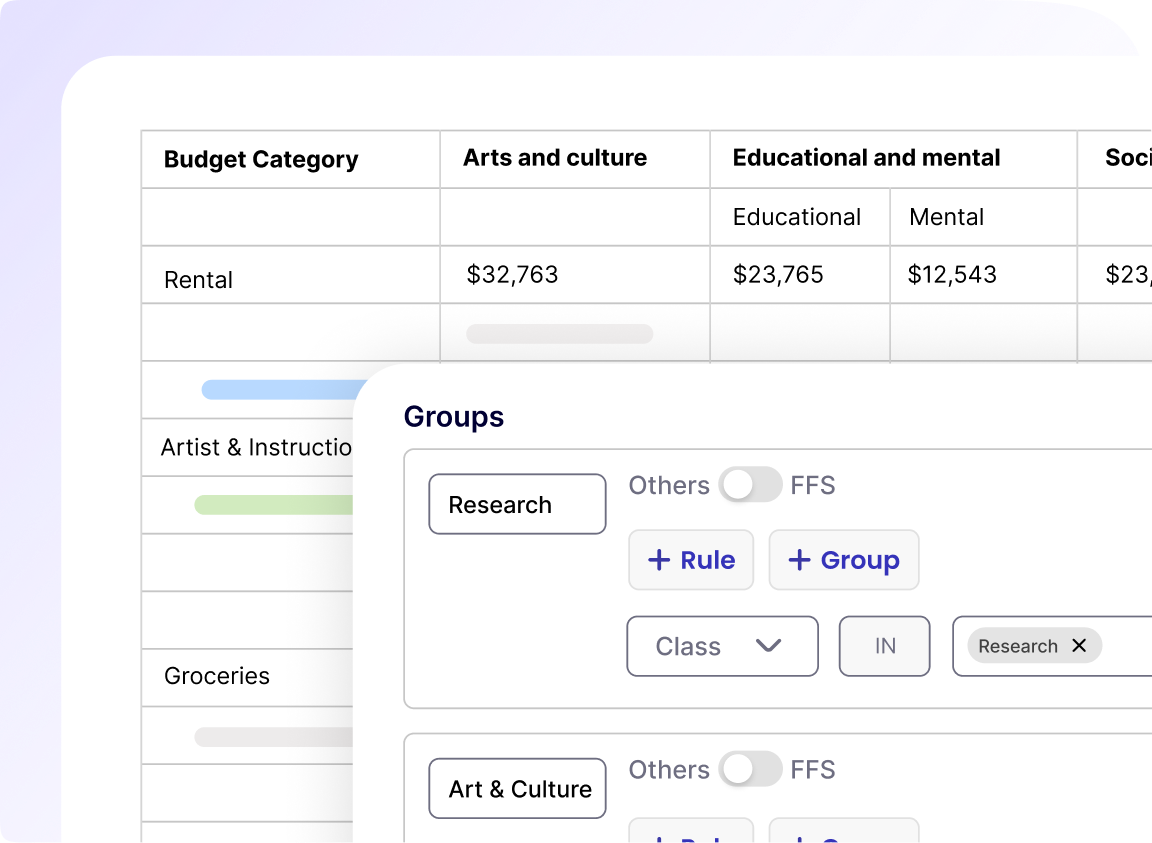Click the green placeholder bar in the table

click(x=273, y=504)
